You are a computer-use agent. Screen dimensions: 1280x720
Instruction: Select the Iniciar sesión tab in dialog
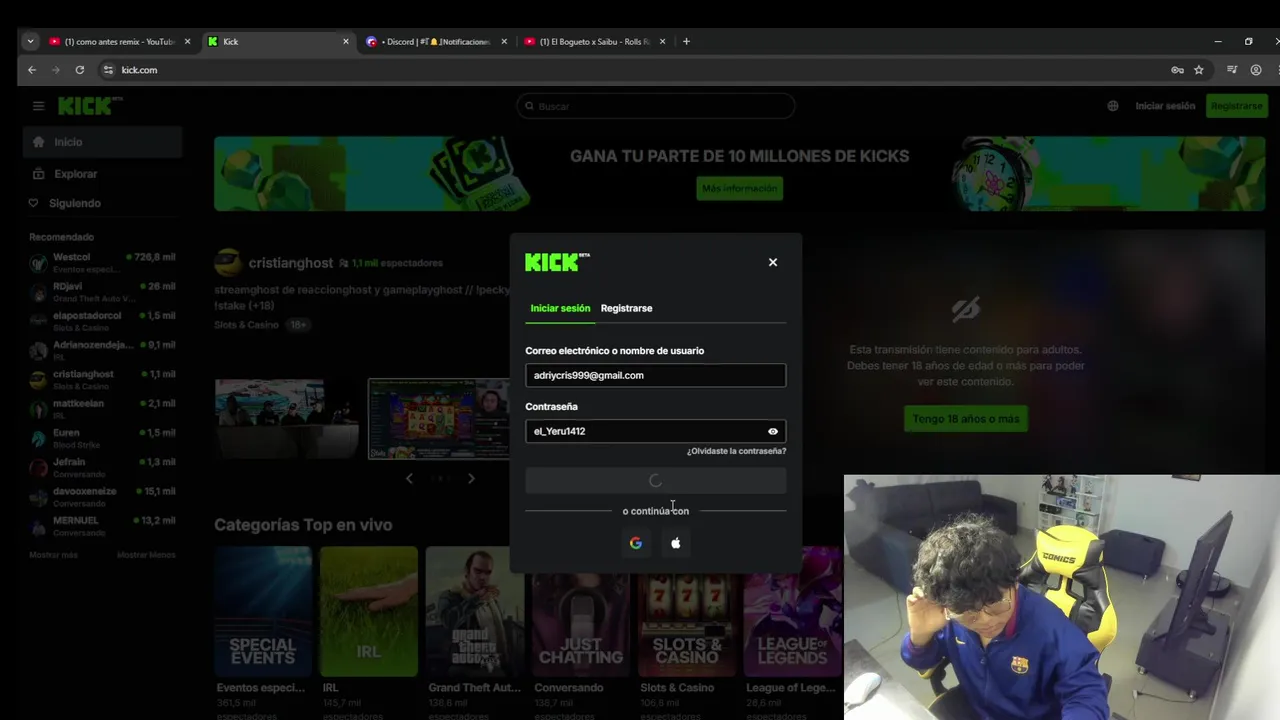tap(560, 308)
